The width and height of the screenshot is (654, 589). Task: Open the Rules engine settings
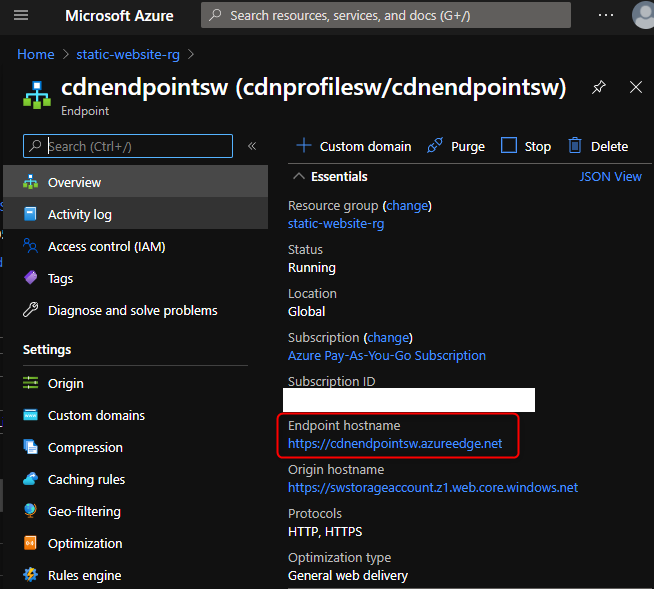pos(84,575)
